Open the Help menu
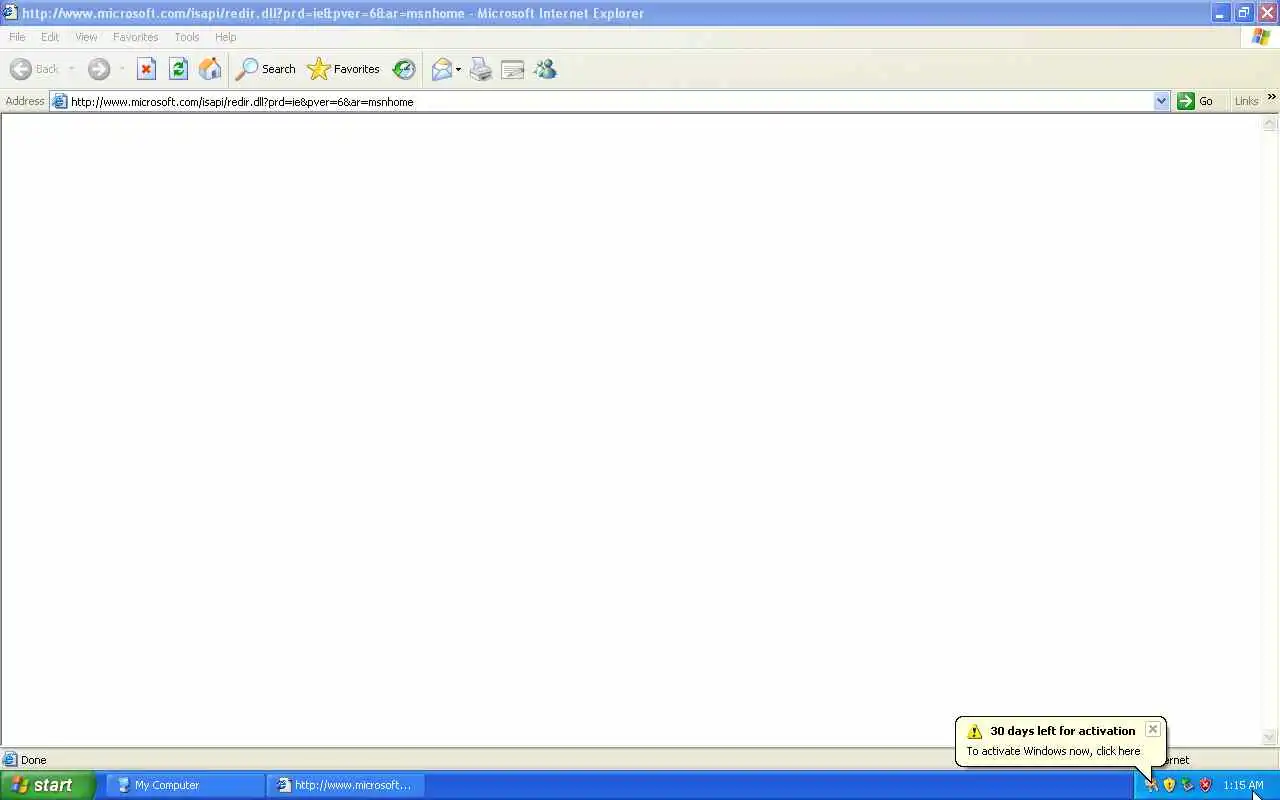This screenshot has width=1280, height=800. coord(226,37)
